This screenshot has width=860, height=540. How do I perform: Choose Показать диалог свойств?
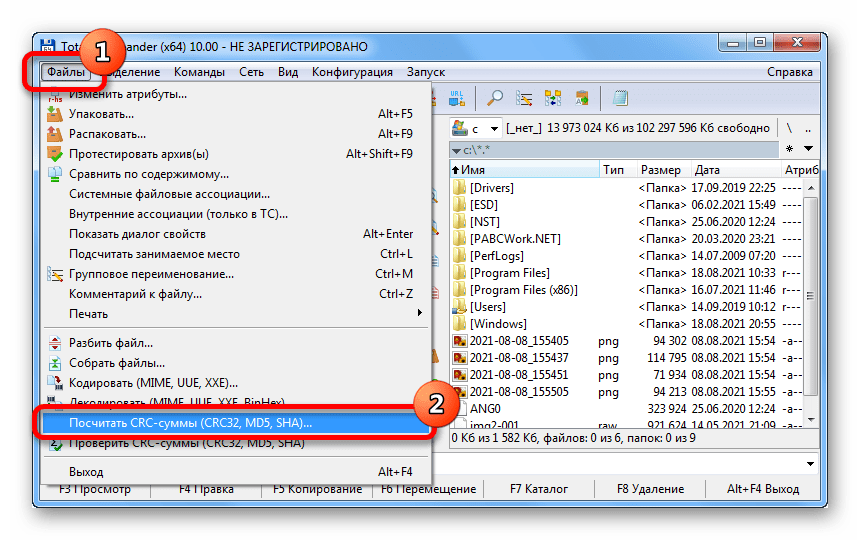pyautogui.click(x=236, y=234)
